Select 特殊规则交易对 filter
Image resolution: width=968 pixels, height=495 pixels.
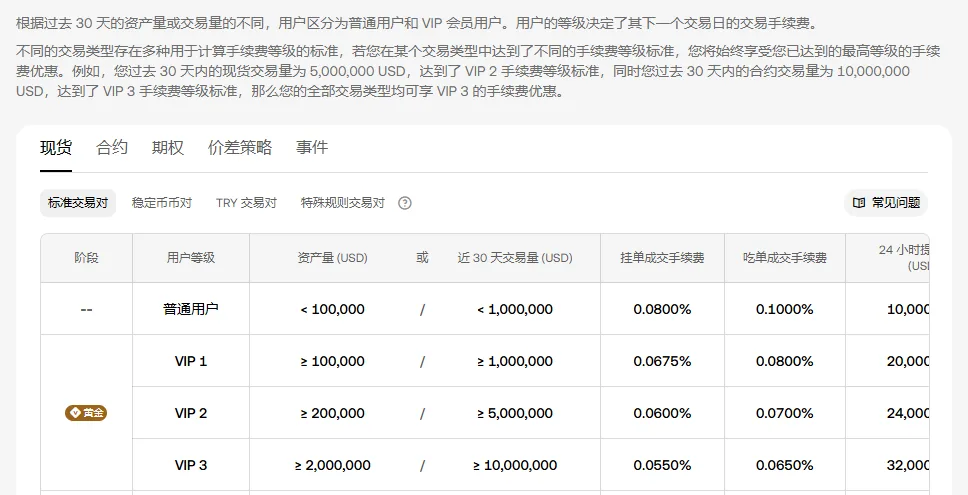(343, 203)
